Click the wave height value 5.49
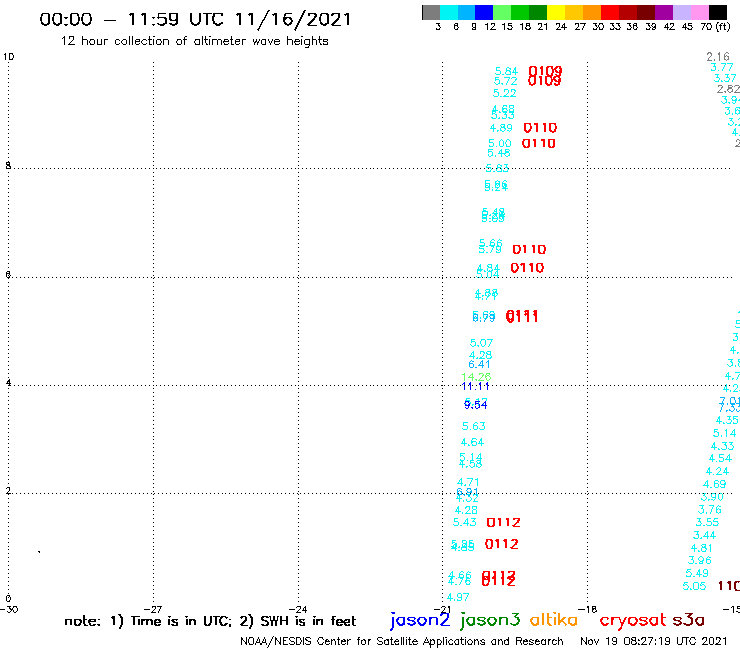Image resolution: width=740 pixels, height=650 pixels. (x=697, y=574)
